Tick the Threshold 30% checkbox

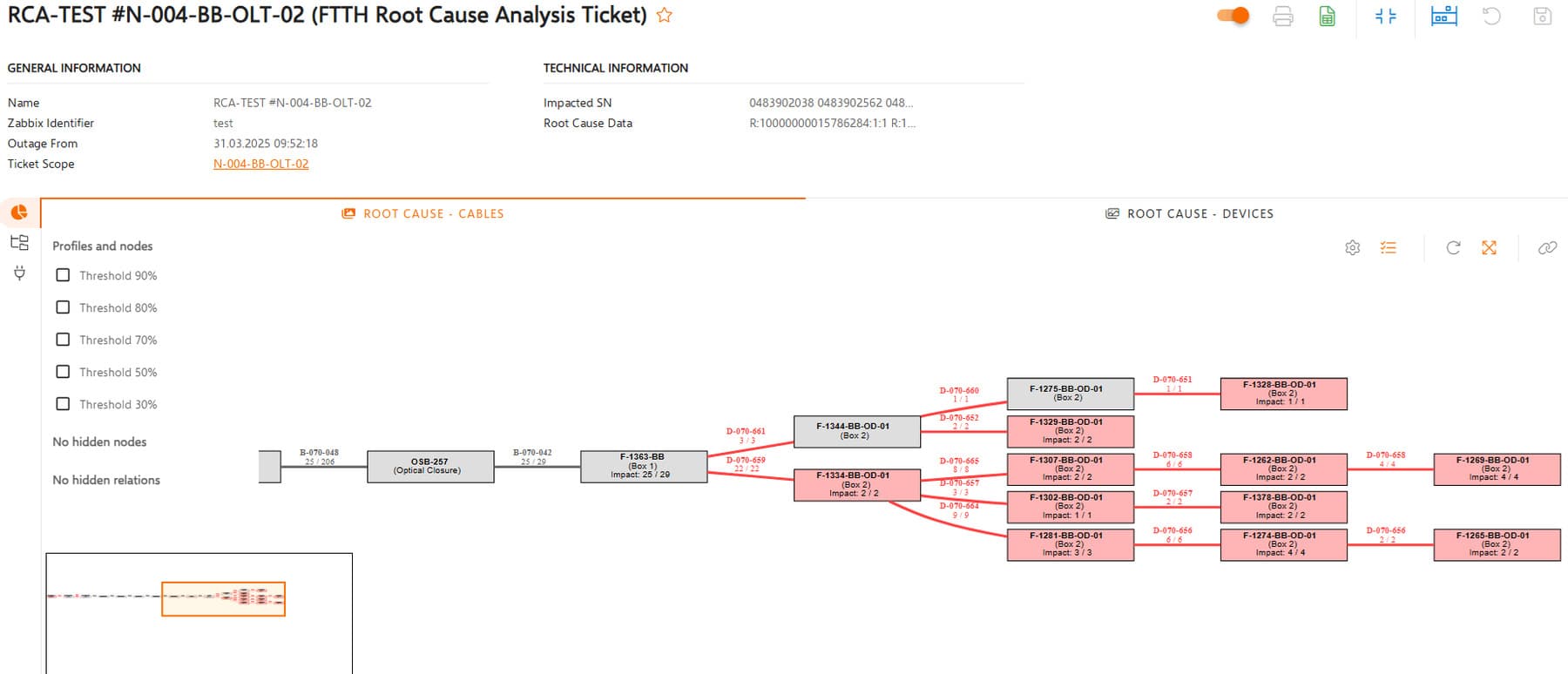[63, 404]
